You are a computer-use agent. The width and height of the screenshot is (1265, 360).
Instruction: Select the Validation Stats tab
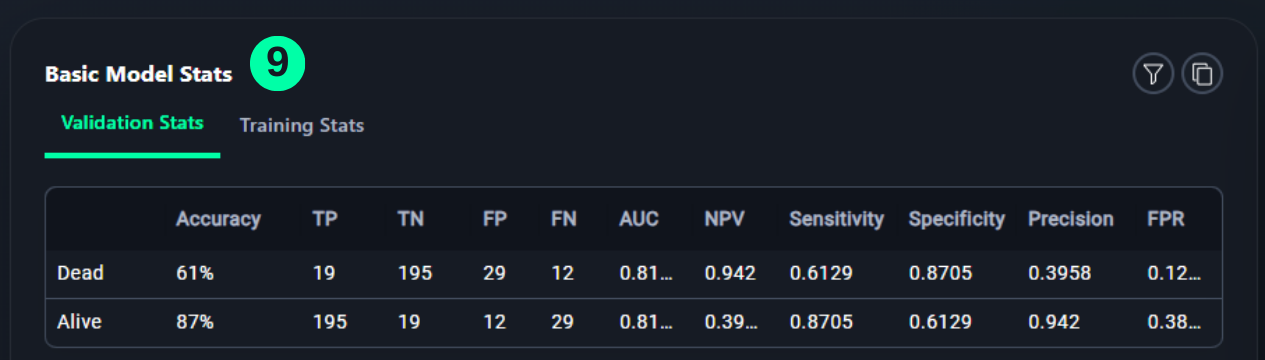tap(132, 123)
